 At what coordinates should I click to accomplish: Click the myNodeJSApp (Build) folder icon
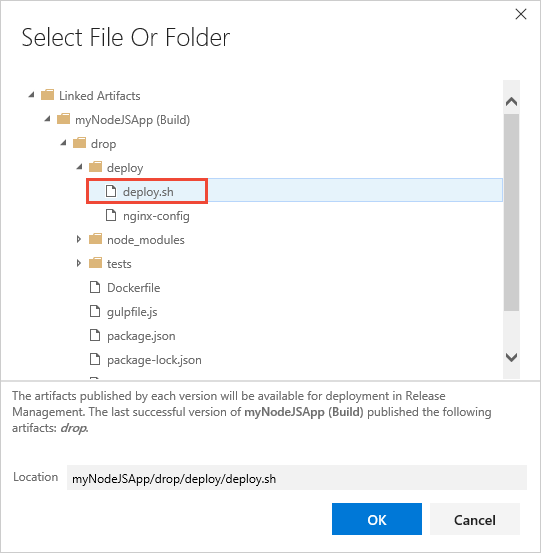tap(63, 119)
